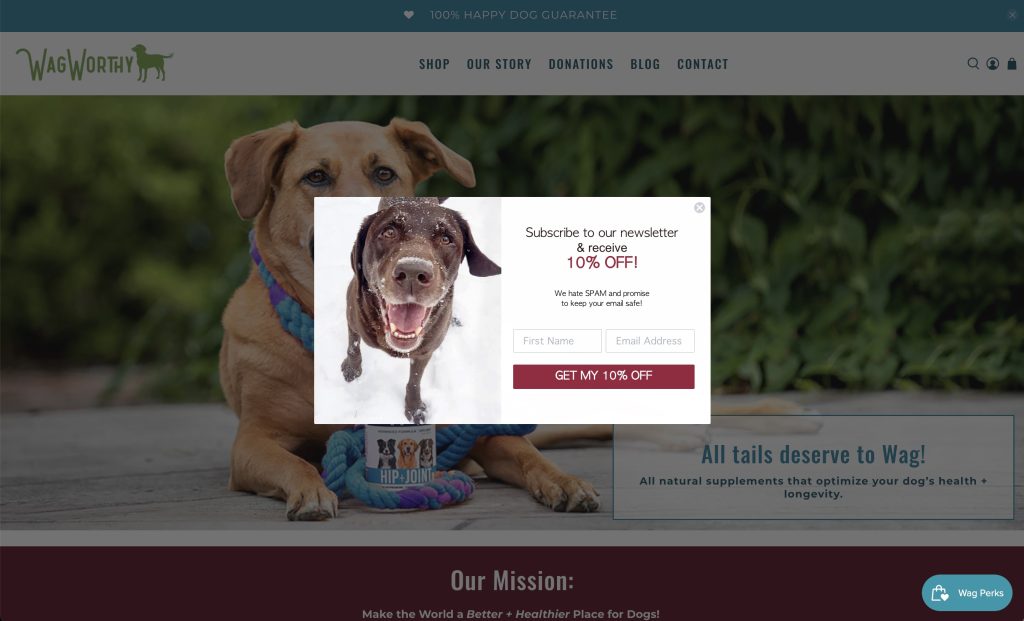This screenshot has height=621, width=1024.
Task: Click the chocolate lab popup photo
Action: [x=408, y=310]
